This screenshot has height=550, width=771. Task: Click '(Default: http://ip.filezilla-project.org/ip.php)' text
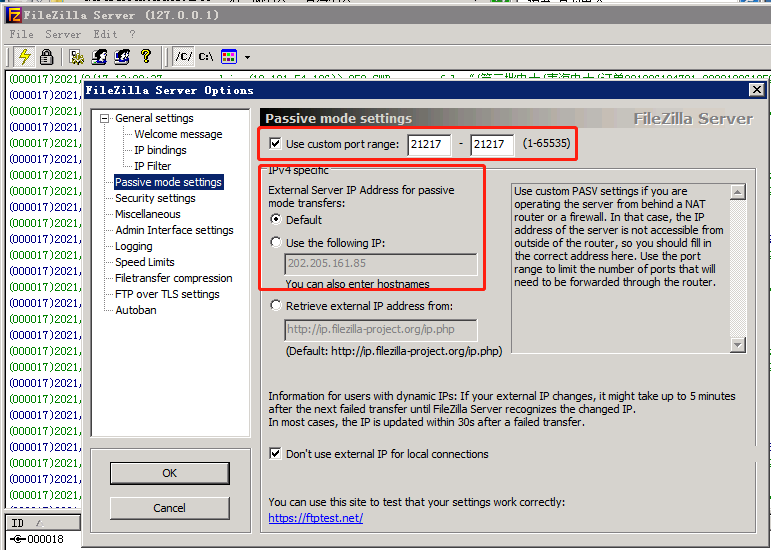click(394, 351)
